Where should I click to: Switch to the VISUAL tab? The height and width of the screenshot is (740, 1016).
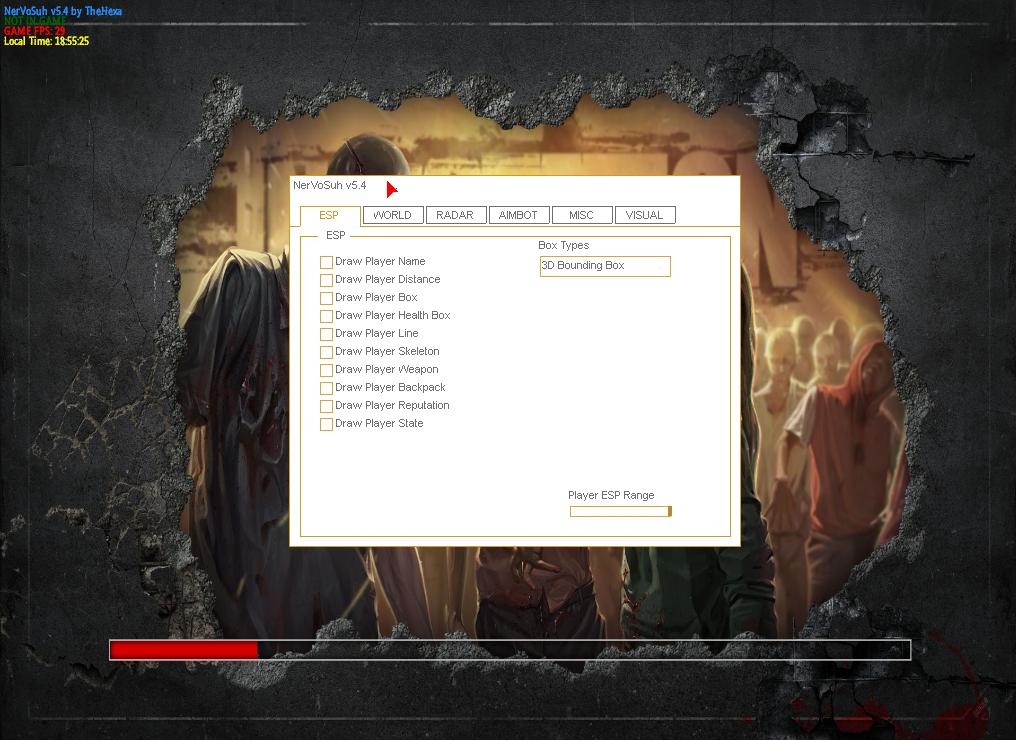coord(645,215)
